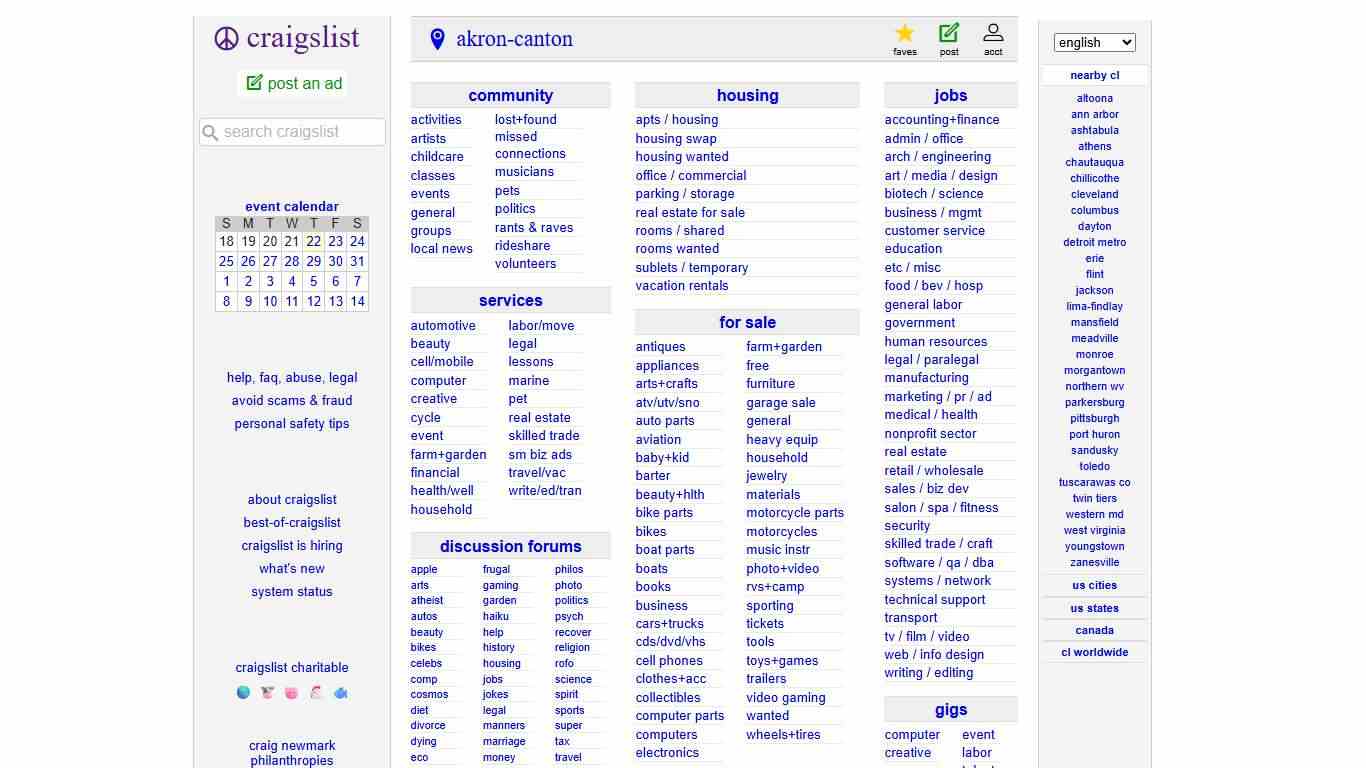
Task: Expand the canada section
Action: [x=1094, y=630]
